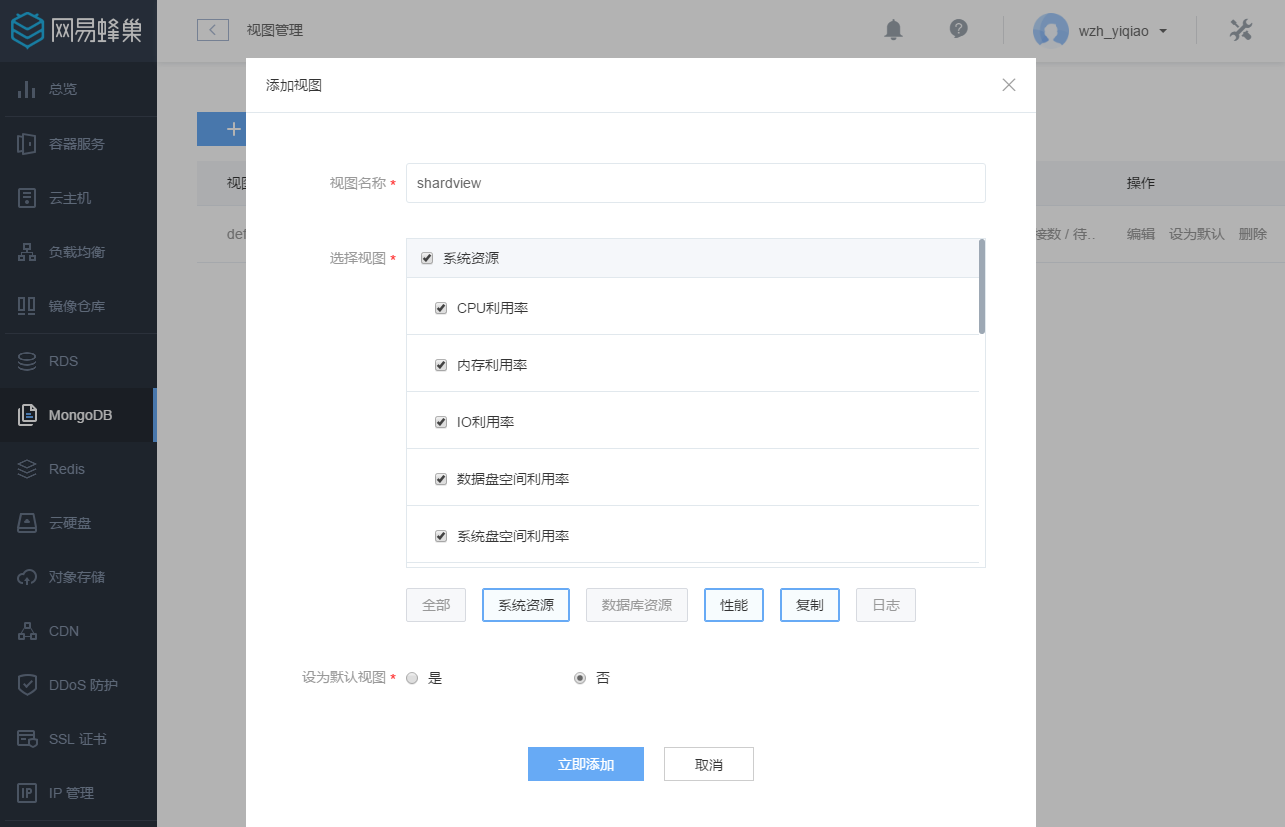Image resolution: width=1285 pixels, height=827 pixels.
Task: Open the Redis sidebar icon
Action: coord(27,468)
